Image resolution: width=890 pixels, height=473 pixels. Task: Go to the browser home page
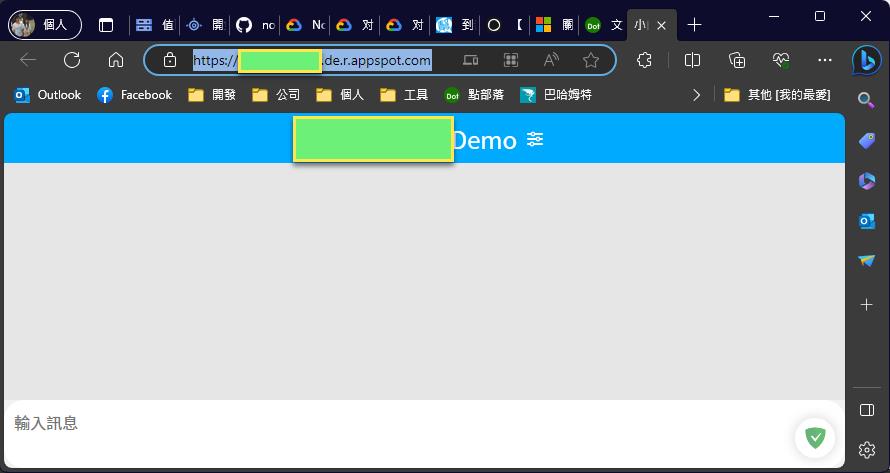pos(116,60)
